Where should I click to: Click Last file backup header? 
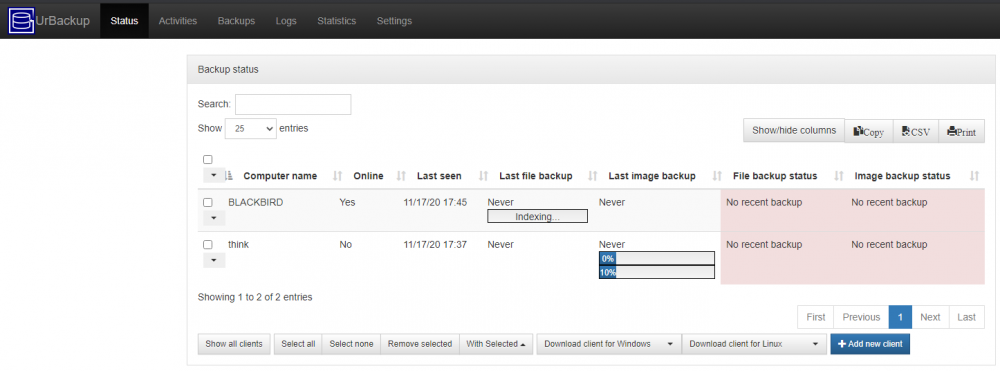click(536, 176)
